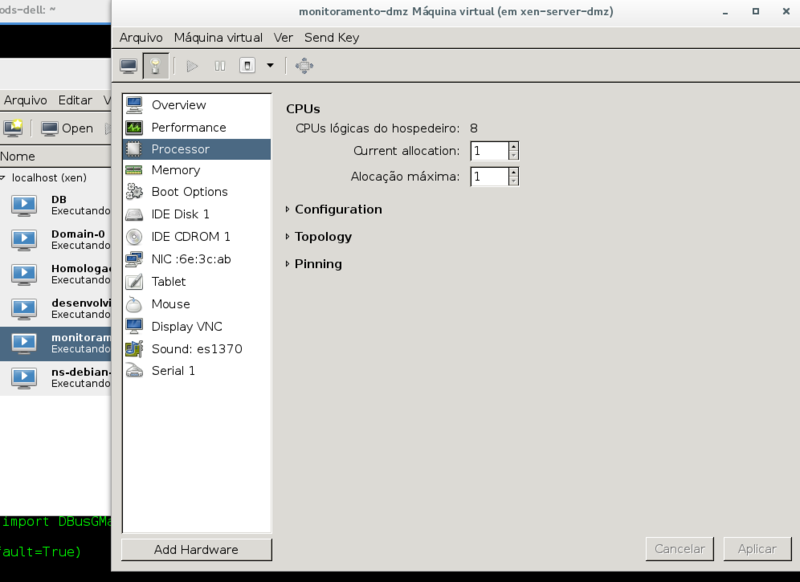Select monitoram virtual machine row
Viewport: 800px width, 582px height.
point(55,343)
